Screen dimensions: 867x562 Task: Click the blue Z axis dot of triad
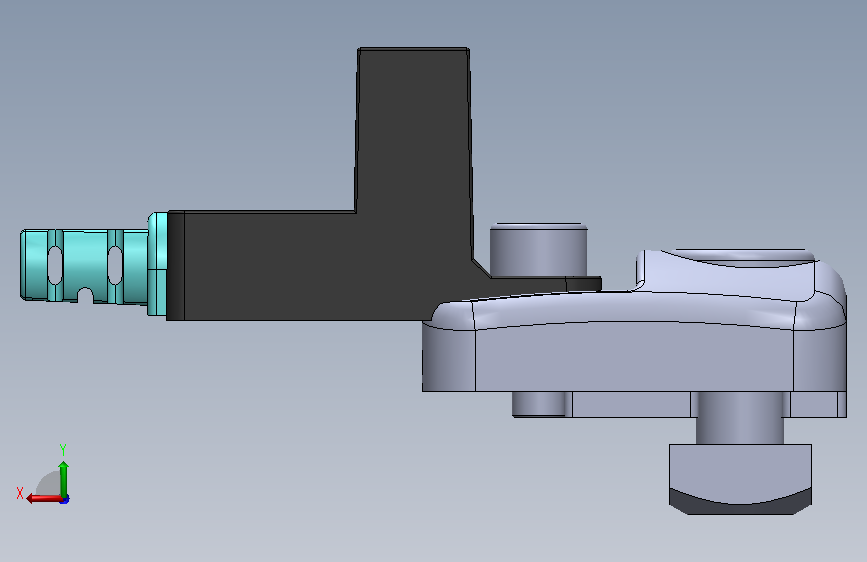click(x=65, y=500)
